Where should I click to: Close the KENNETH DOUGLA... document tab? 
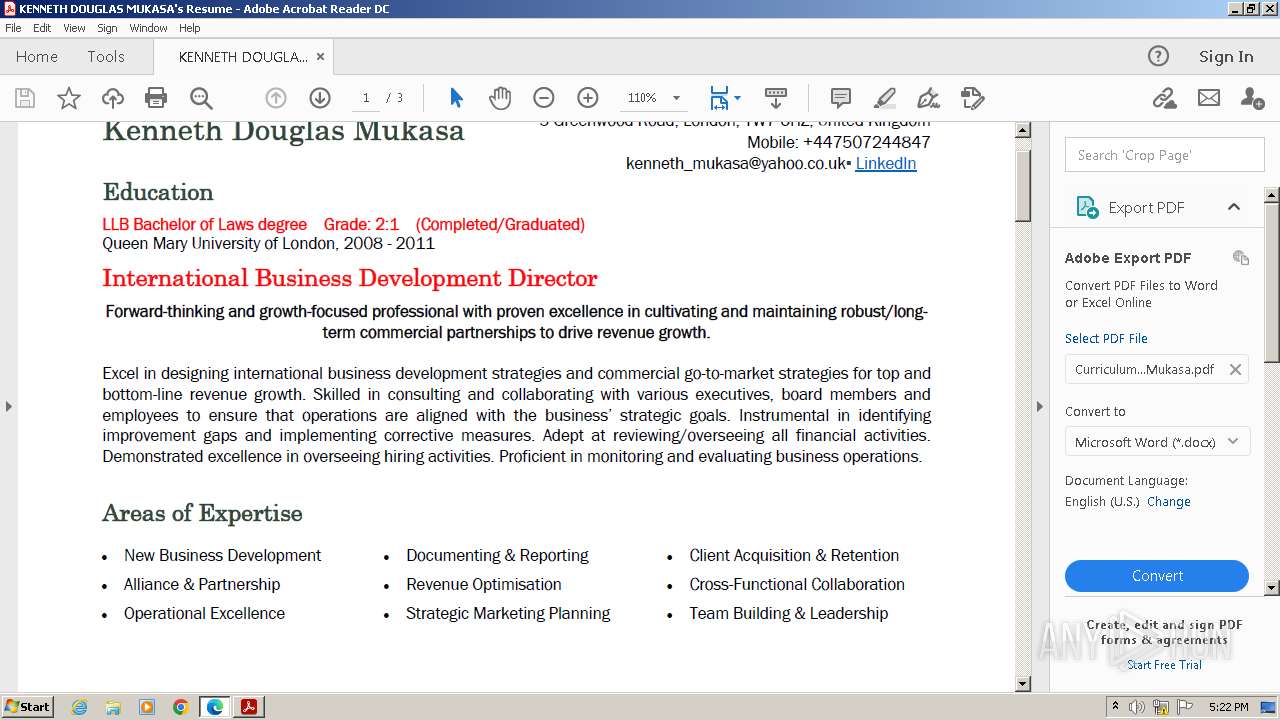point(320,57)
